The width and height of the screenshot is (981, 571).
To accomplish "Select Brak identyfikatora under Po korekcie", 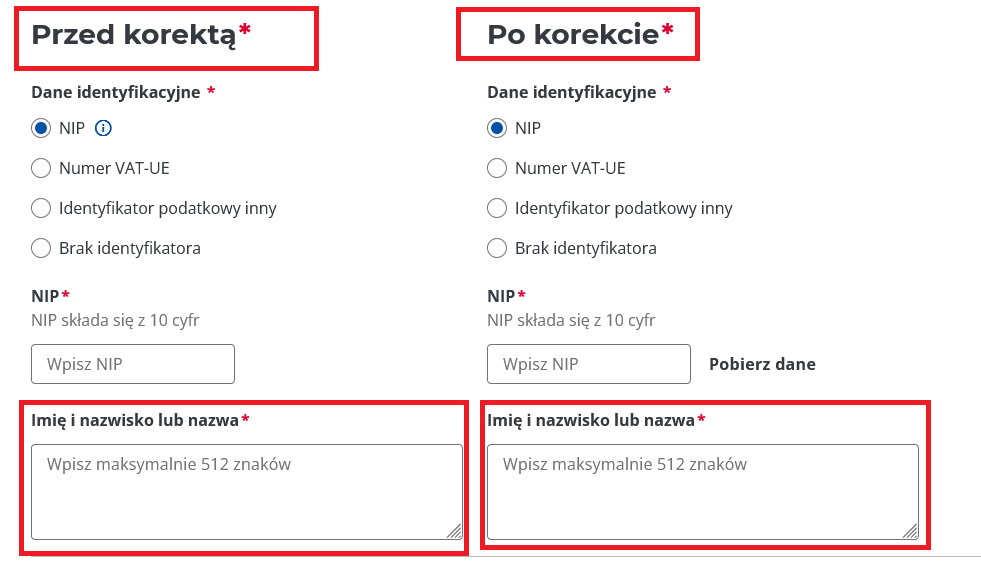I will 497,248.
